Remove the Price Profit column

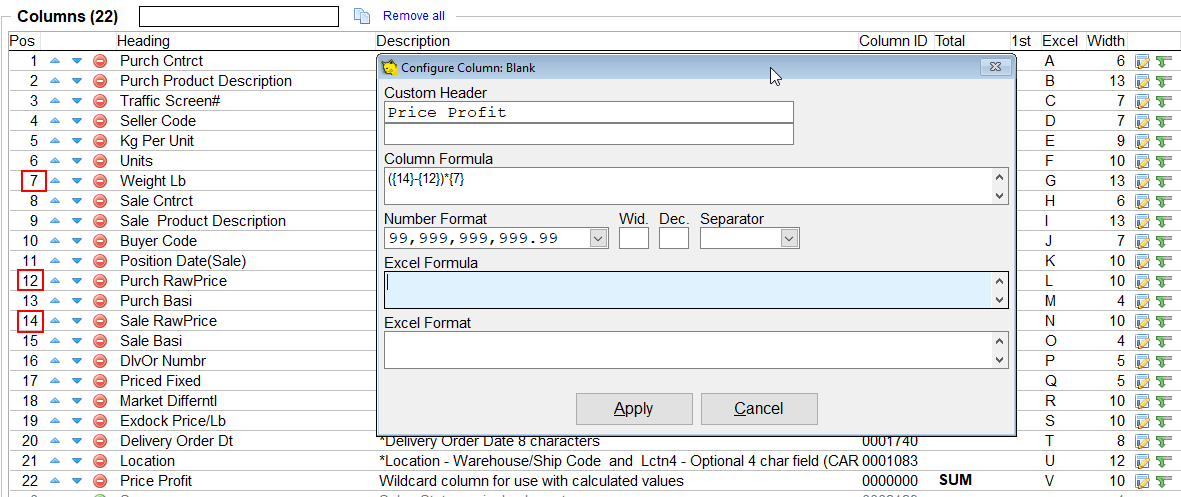tap(99, 480)
